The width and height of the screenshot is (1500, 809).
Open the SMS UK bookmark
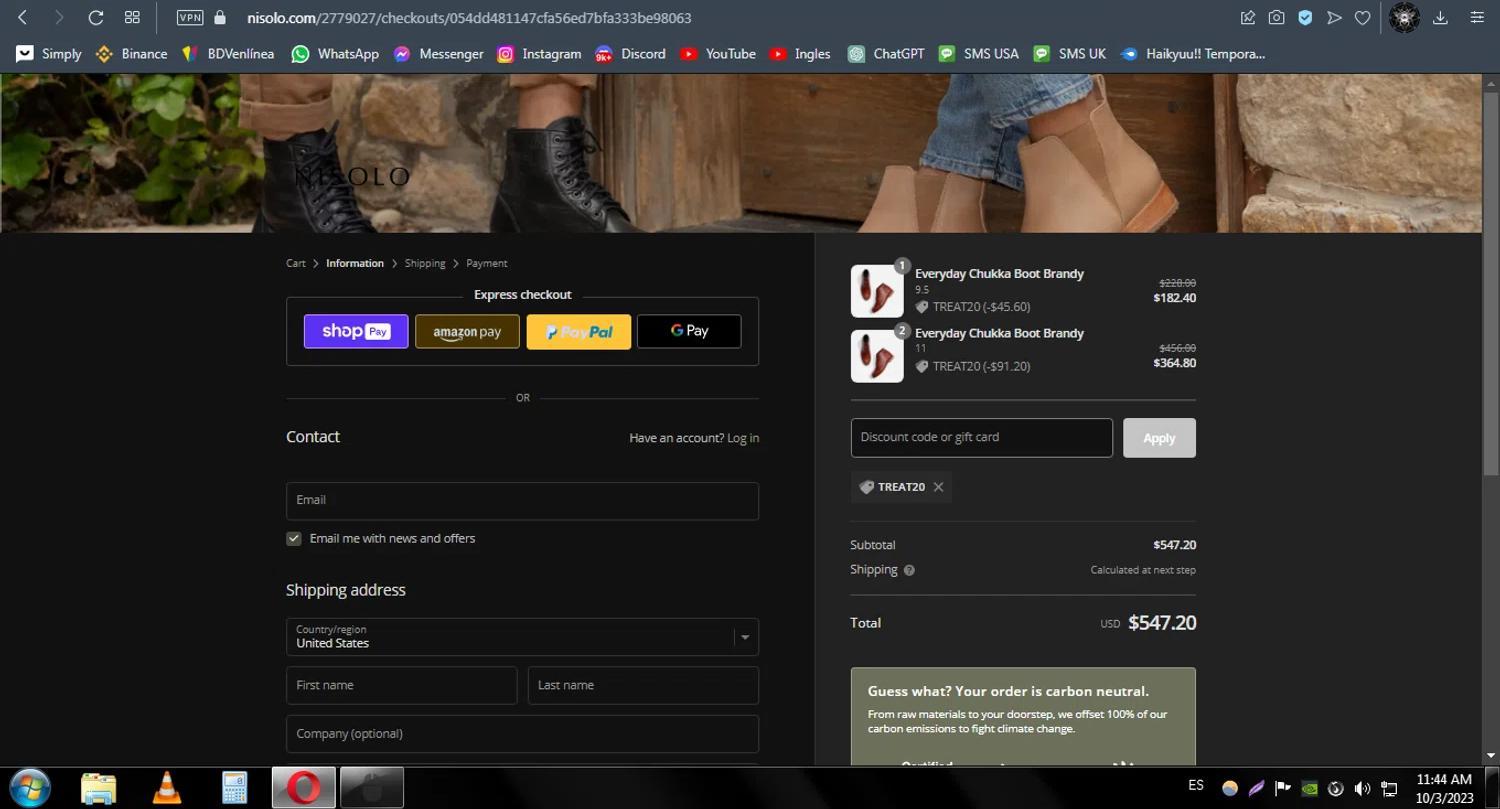[1069, 54]
